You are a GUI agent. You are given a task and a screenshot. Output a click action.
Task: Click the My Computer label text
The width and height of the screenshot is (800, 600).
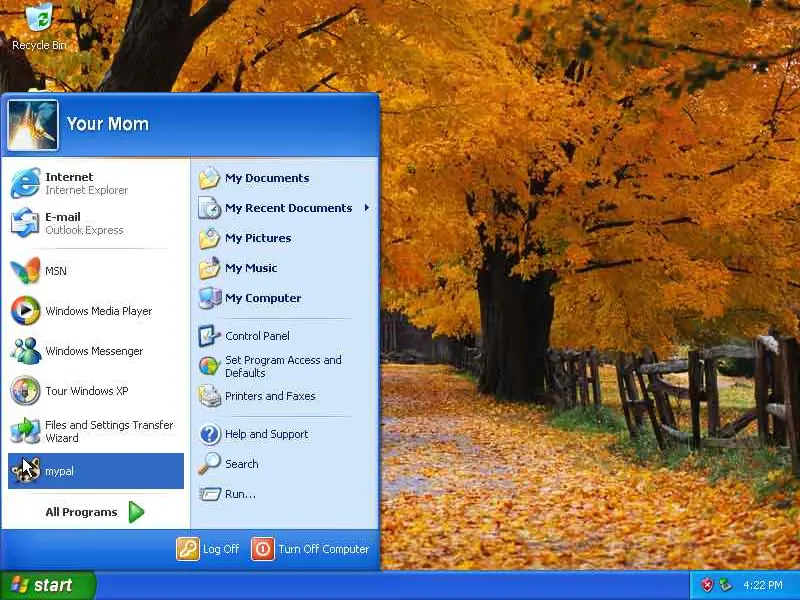(x=263, y=298)
